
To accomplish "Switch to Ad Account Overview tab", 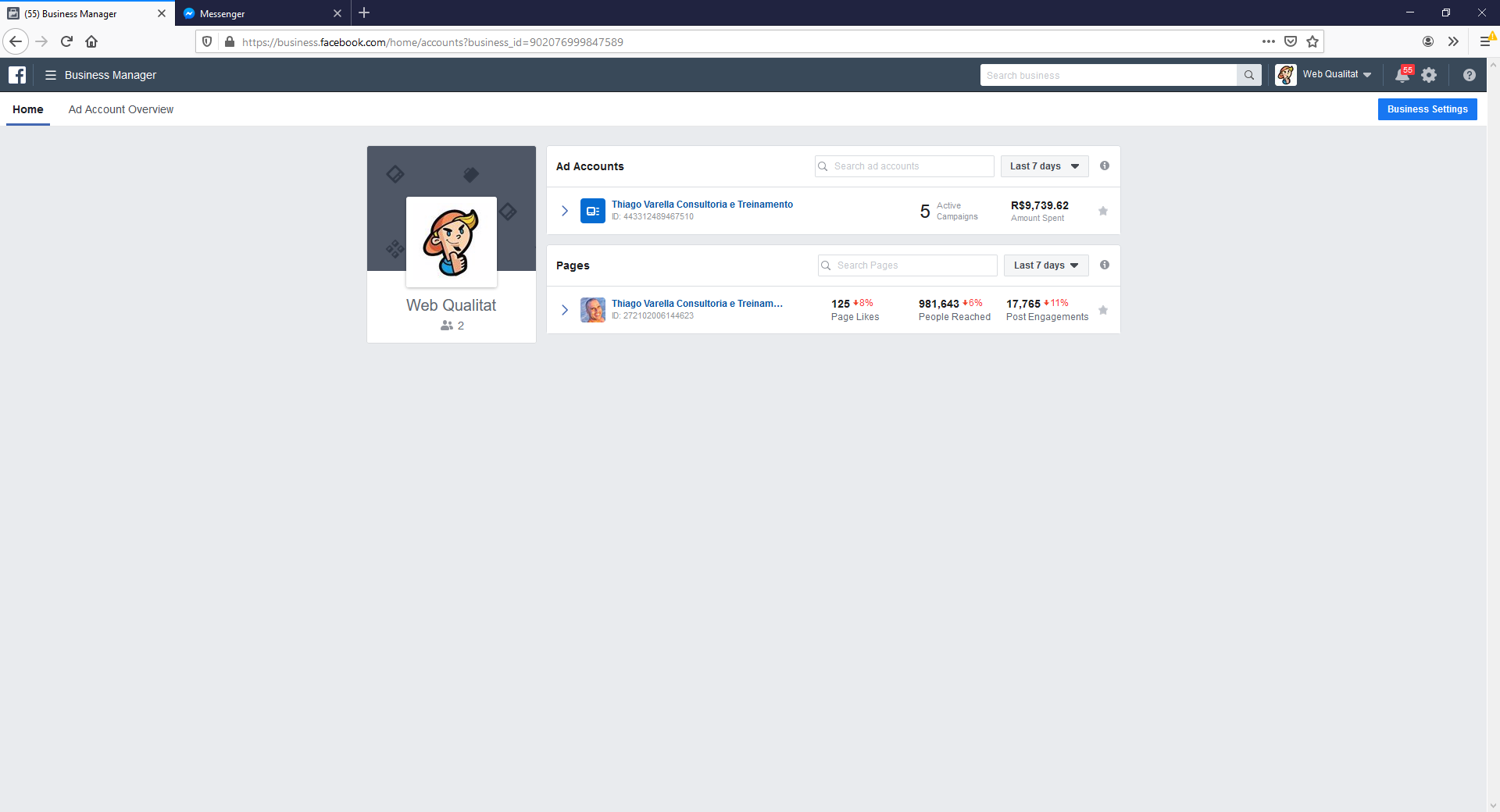I will point(121,109).
